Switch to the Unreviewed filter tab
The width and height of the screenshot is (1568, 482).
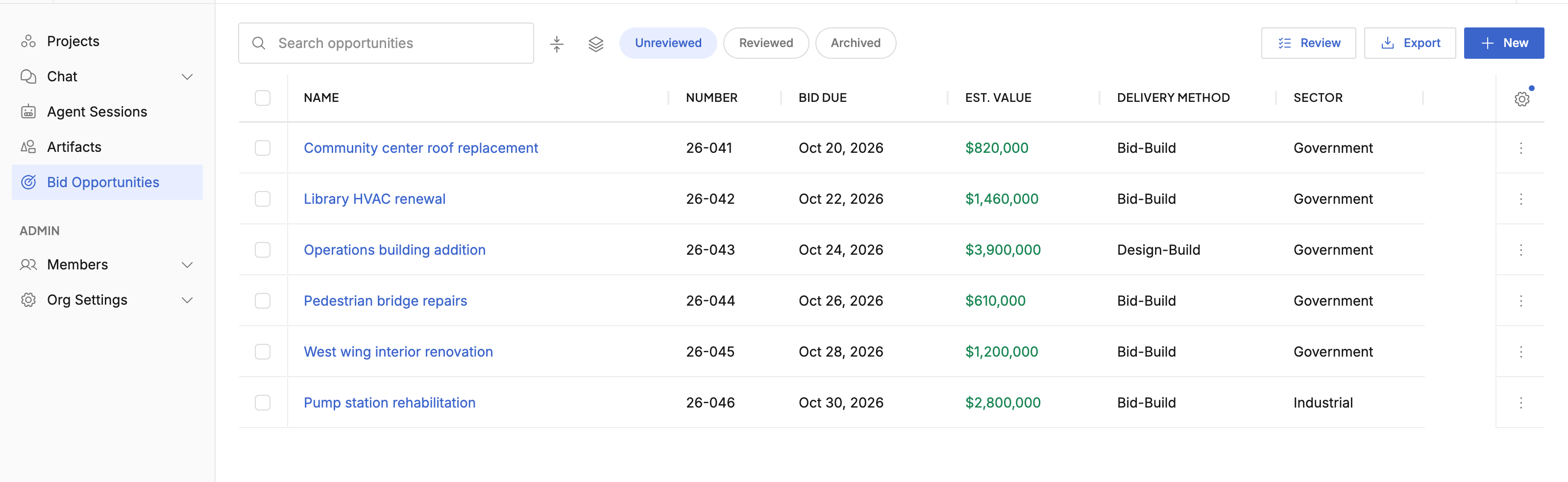668,43
